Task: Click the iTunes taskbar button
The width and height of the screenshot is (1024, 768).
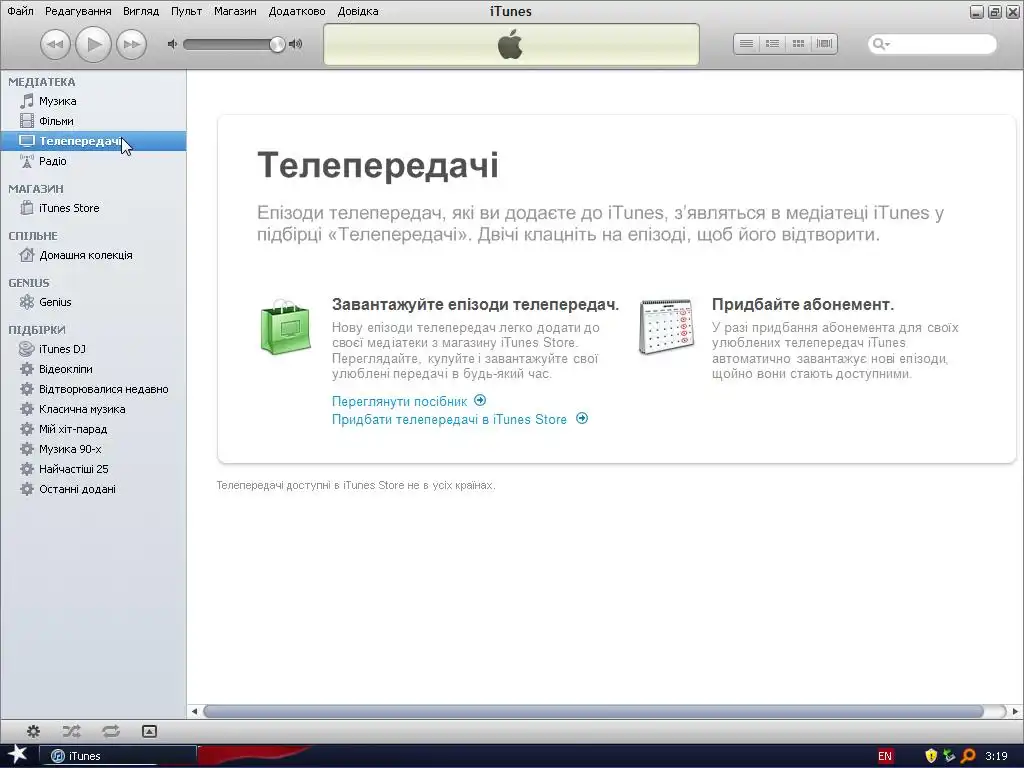Action: pos(118,756)
